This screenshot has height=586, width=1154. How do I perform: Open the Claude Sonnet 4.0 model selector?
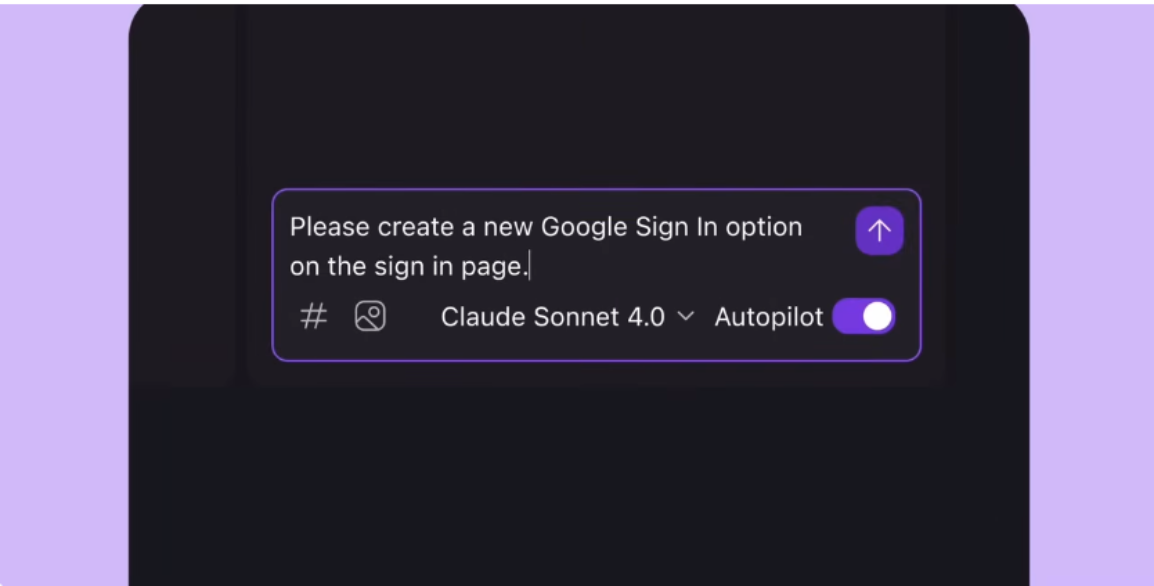(567, 317)
